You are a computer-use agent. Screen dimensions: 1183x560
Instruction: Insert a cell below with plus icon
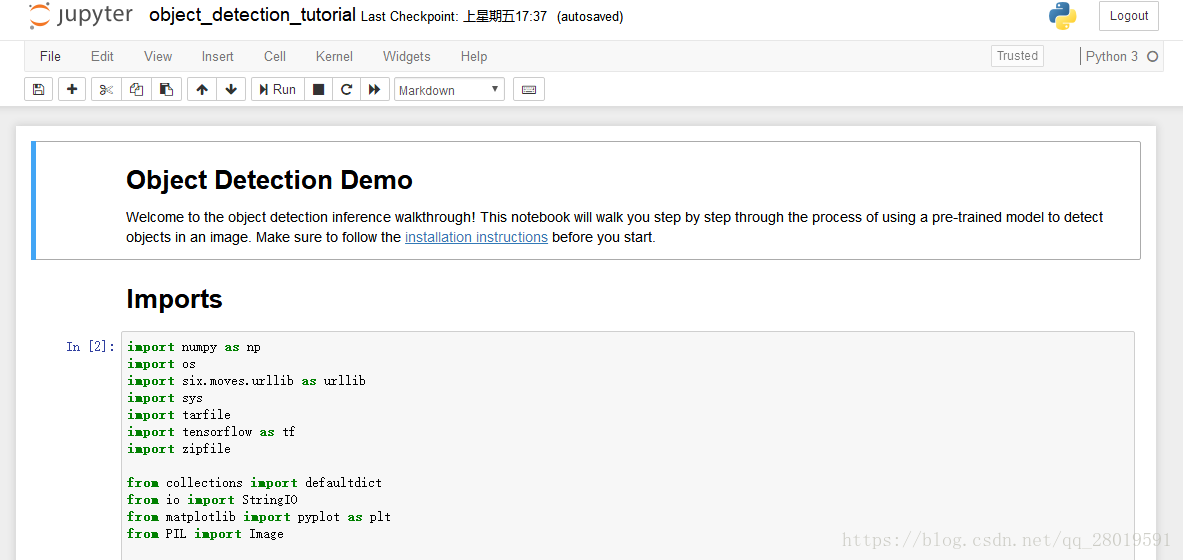point(72,90)
